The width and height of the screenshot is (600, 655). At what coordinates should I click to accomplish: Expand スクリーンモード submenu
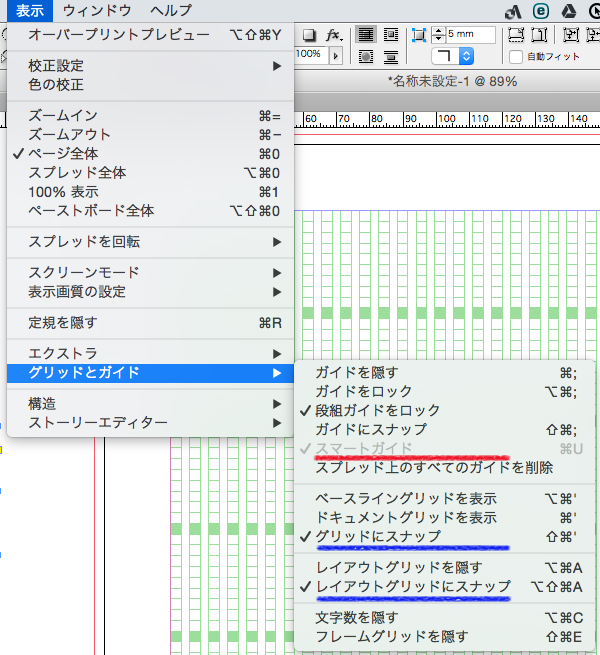click(150, 273)
